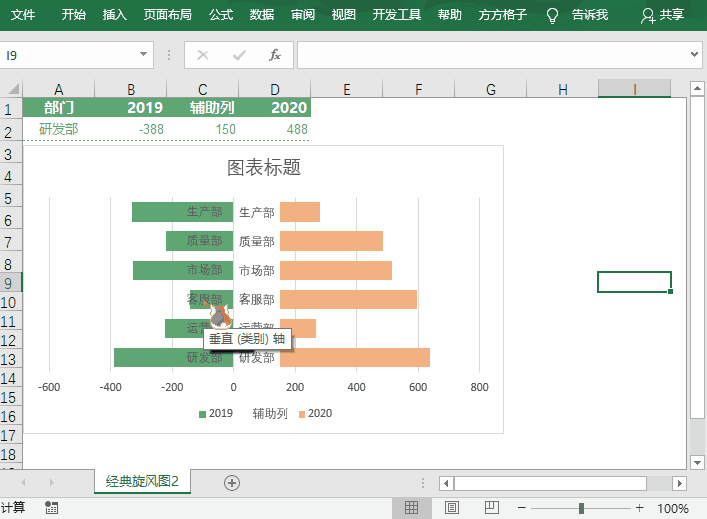The height and width of the screenshot is (519, 707).
Task: Go to next sheet tab arrow
Action: click(x=51, y=482)
